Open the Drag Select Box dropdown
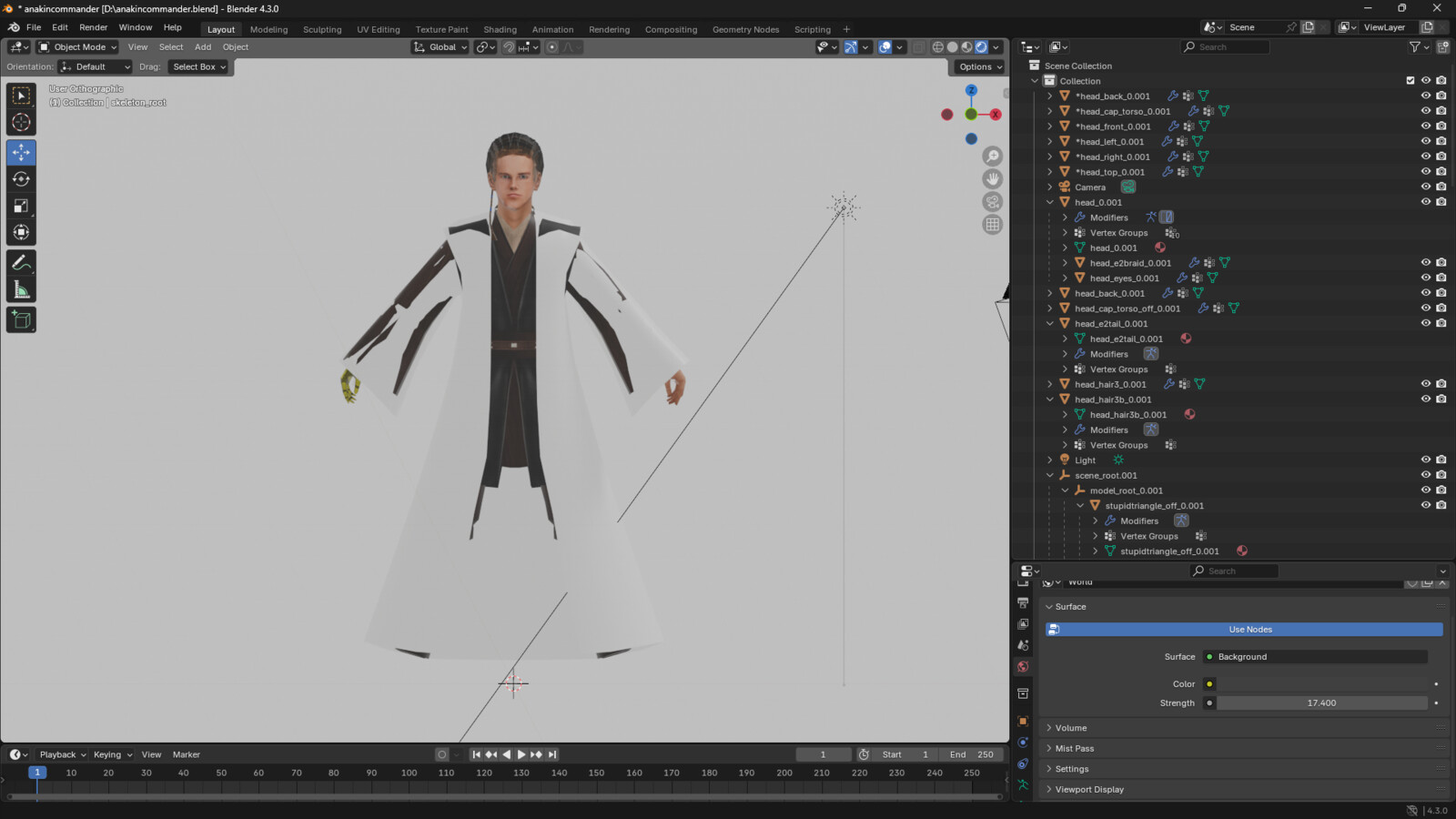 198,67
